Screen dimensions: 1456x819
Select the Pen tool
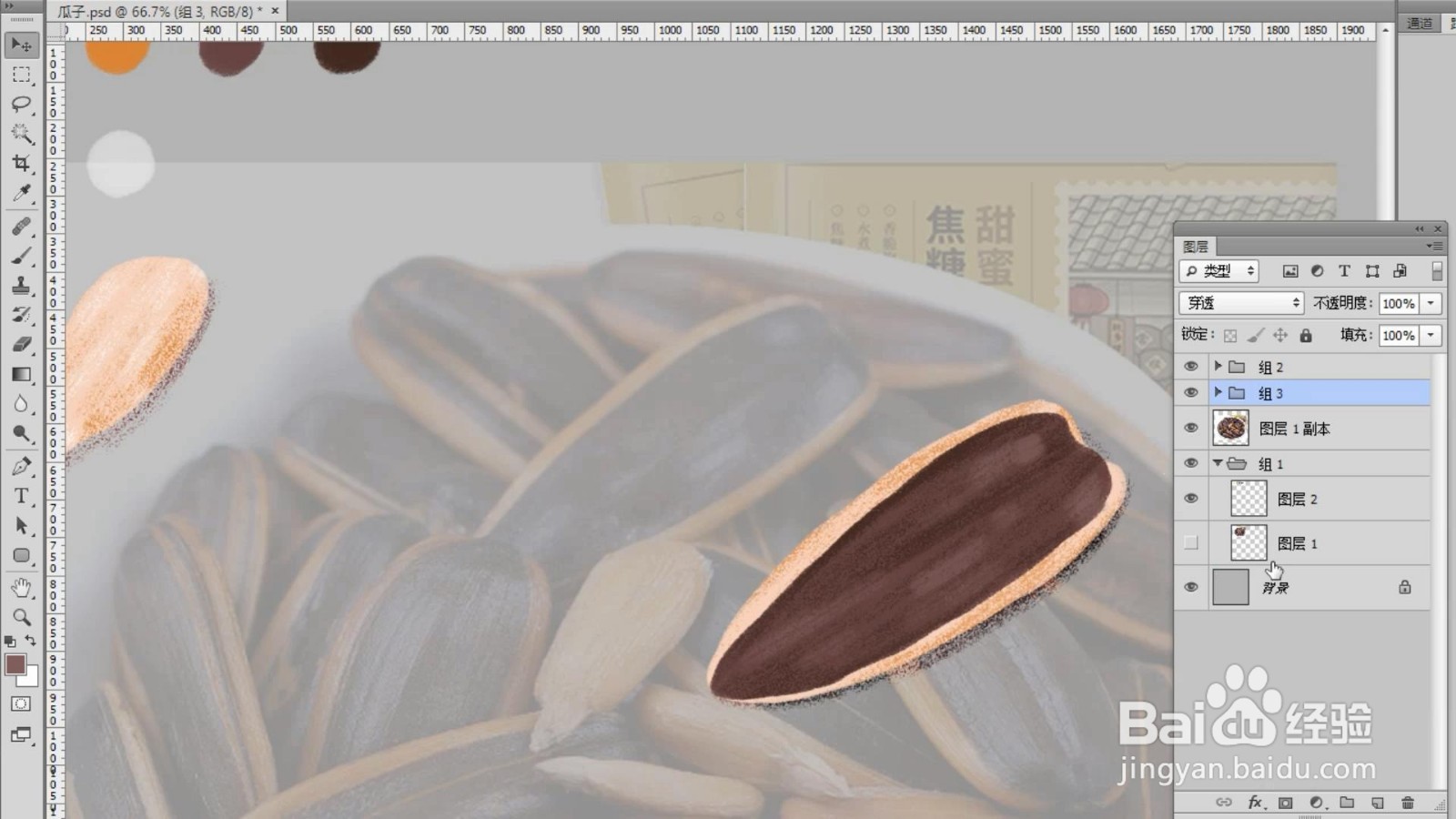coord(21,467)
